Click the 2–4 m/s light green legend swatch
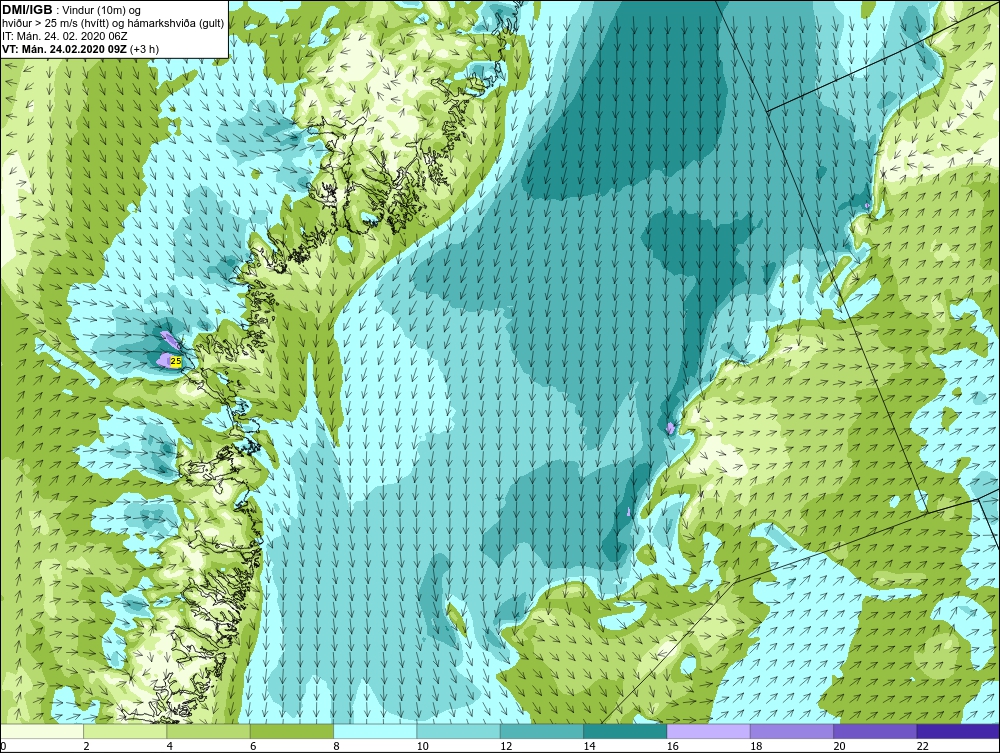This screenshot has height=753, width=1000. pos(125,731)
